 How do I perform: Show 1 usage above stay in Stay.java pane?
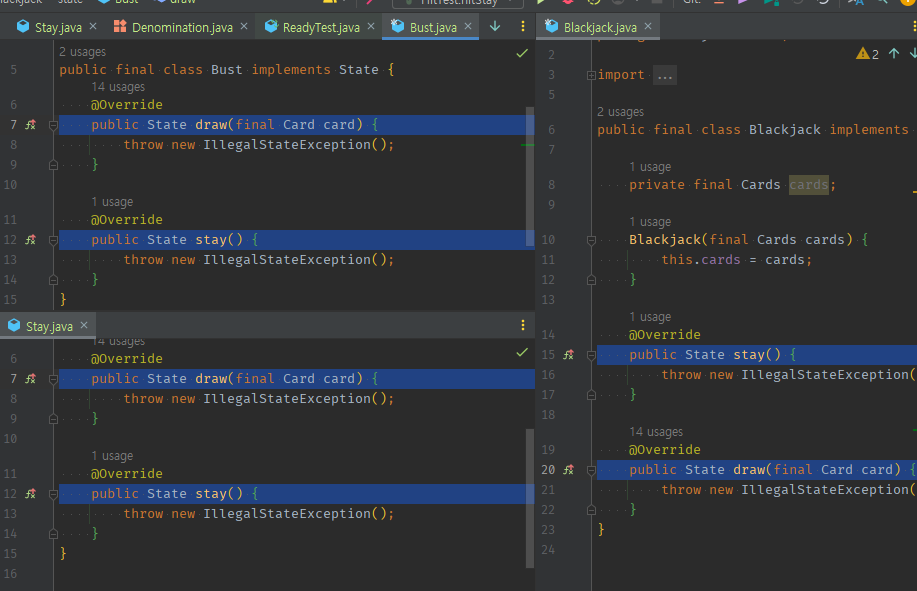pyautogui.click(x=112, y=456)
